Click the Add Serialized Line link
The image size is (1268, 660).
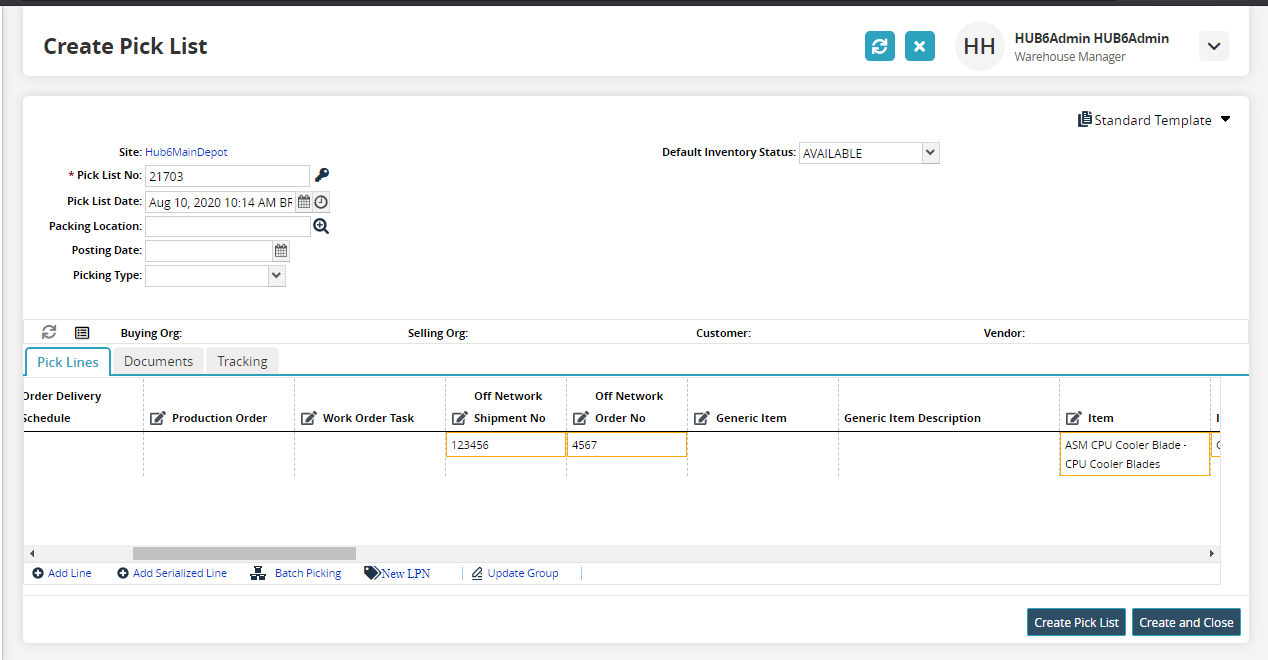tap(172, 573)
